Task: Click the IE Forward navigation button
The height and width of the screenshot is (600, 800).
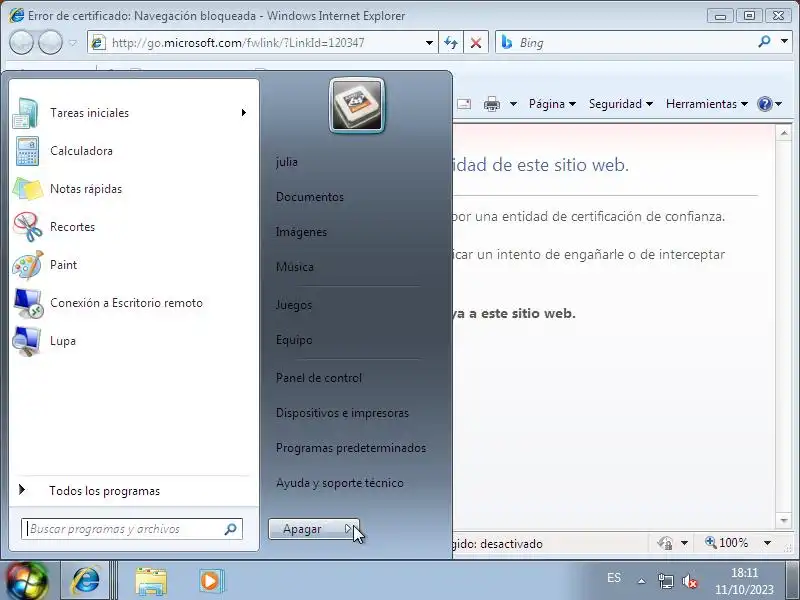Action: (51, 42)
